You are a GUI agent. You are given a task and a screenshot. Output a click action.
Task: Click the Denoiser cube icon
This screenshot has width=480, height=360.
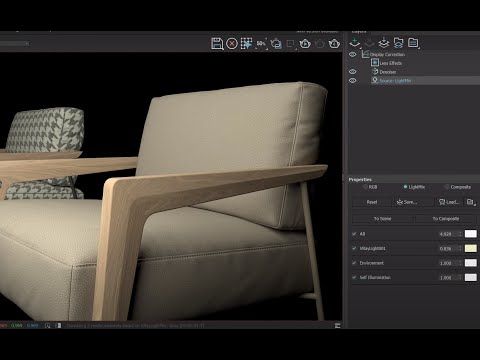[x=375, y=71]
